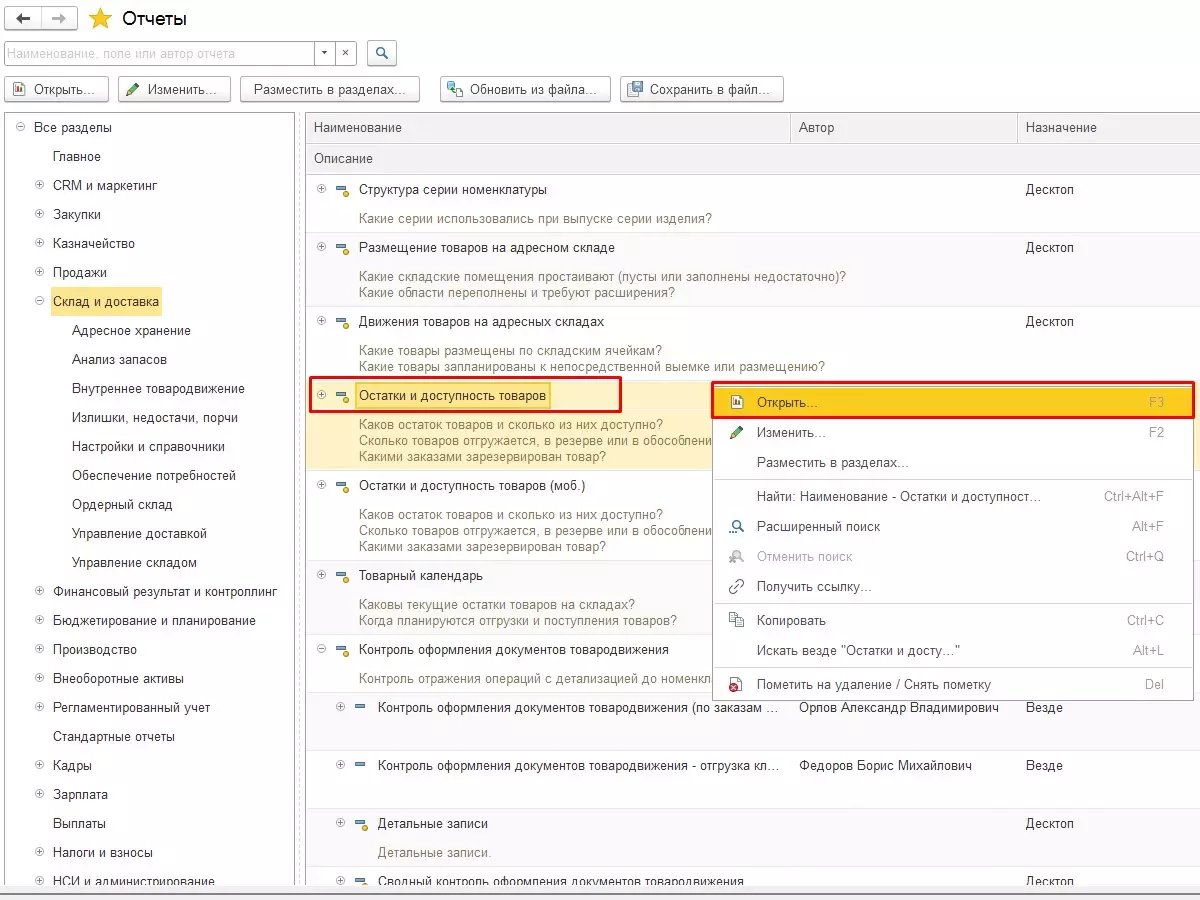The width and height of the screenshot is (1200, 900).
Task: Select Анализ запасов subsection
Action: [x=119, y=359]
